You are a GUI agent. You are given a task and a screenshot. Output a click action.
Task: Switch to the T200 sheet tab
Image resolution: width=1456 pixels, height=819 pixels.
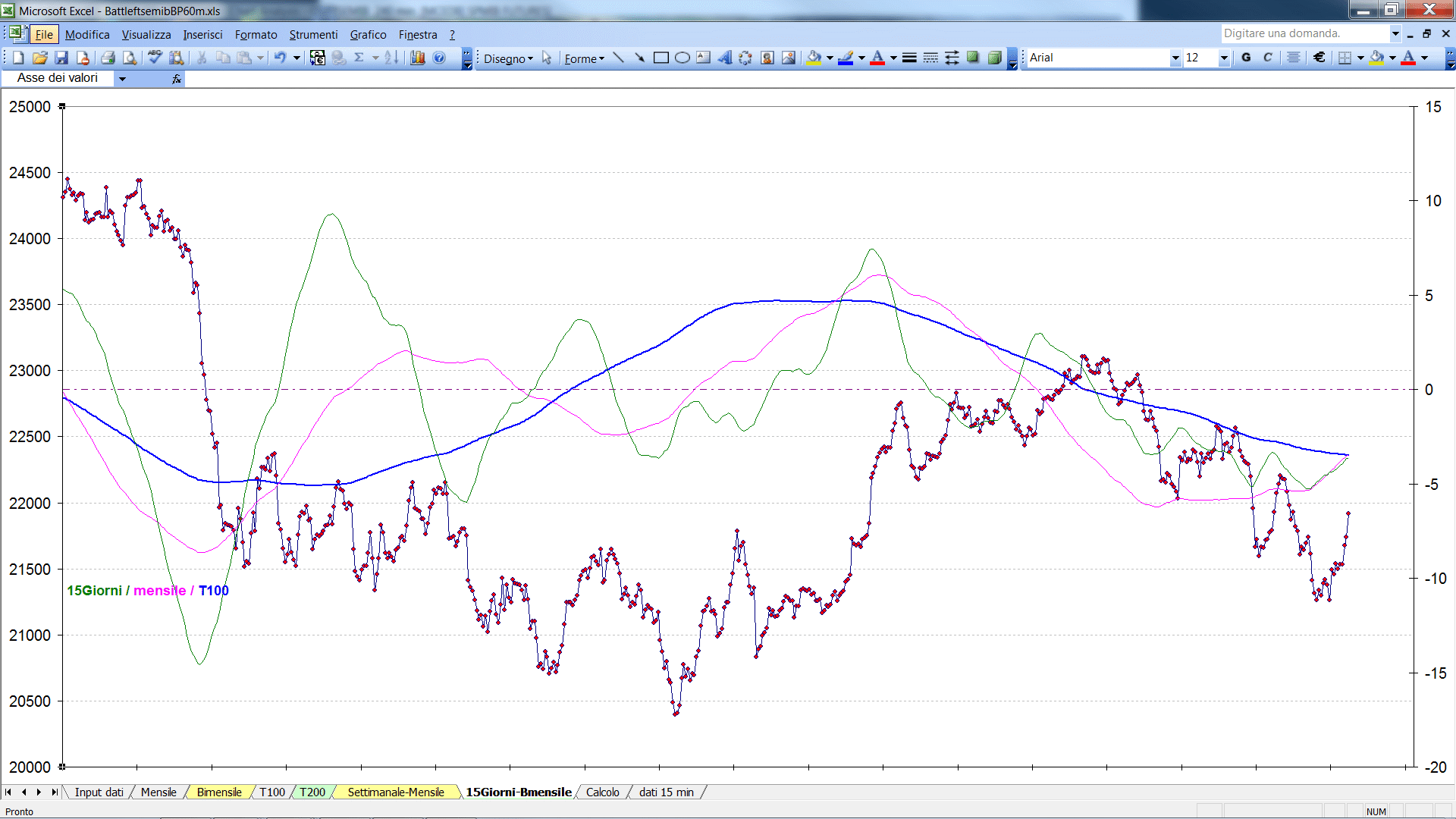(312, 792)
